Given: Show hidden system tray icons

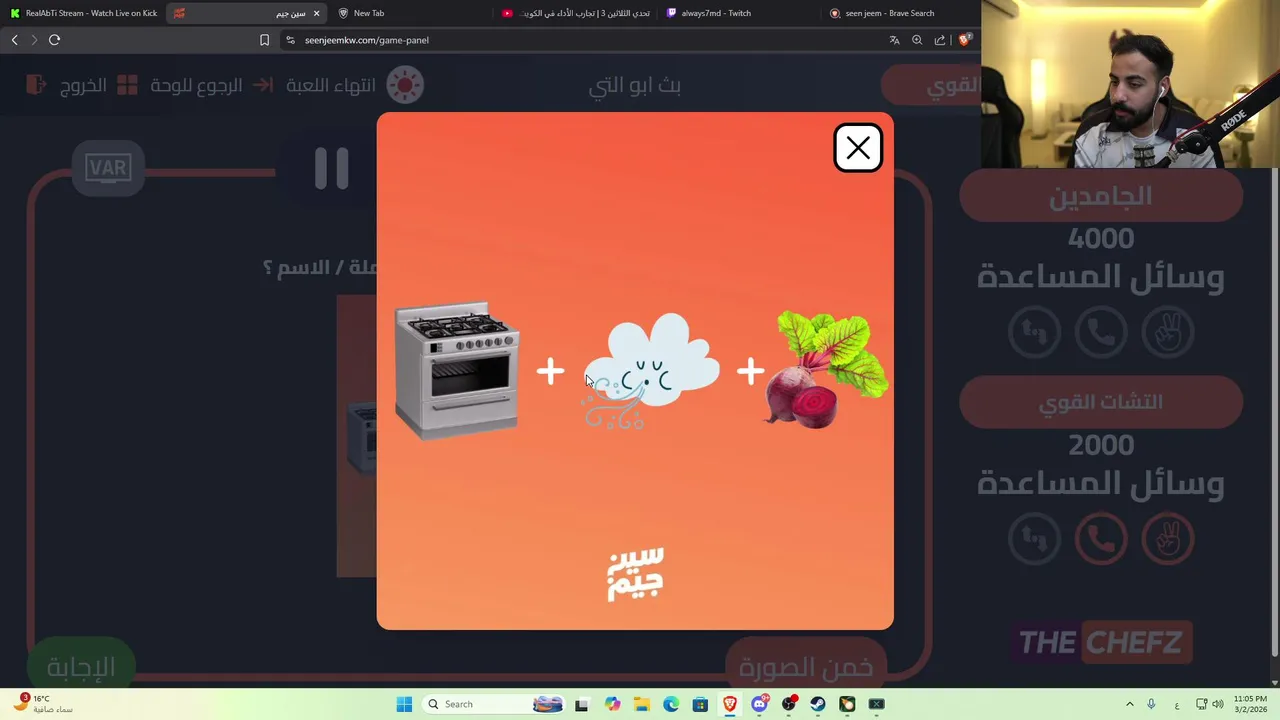Looking at the screenshot, I should click(1130, 704).
